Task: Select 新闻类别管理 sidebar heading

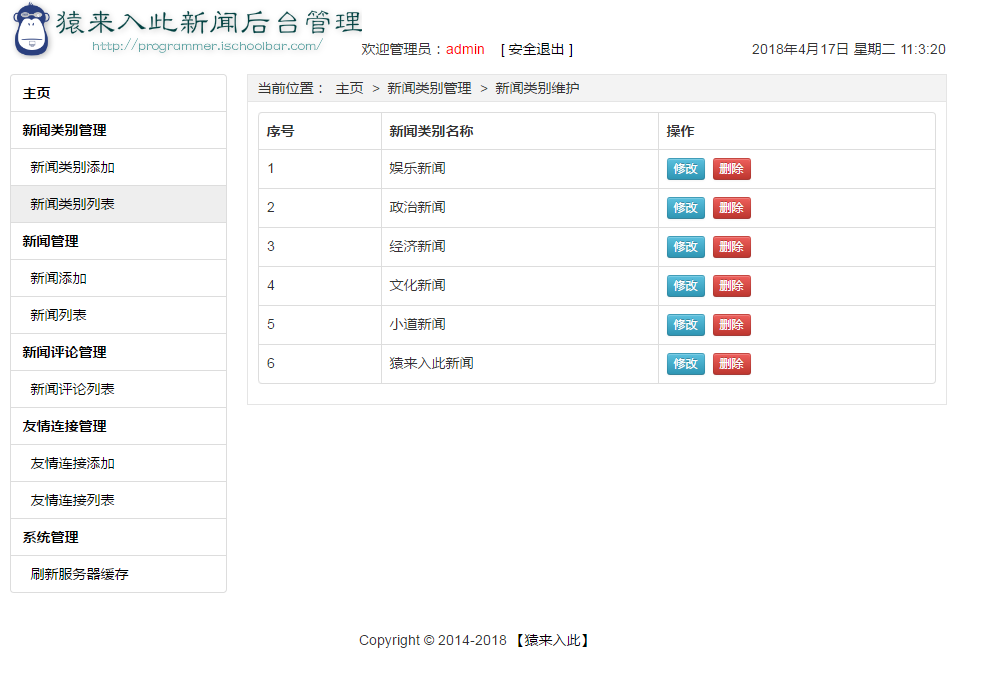Action: pos(118,131)
